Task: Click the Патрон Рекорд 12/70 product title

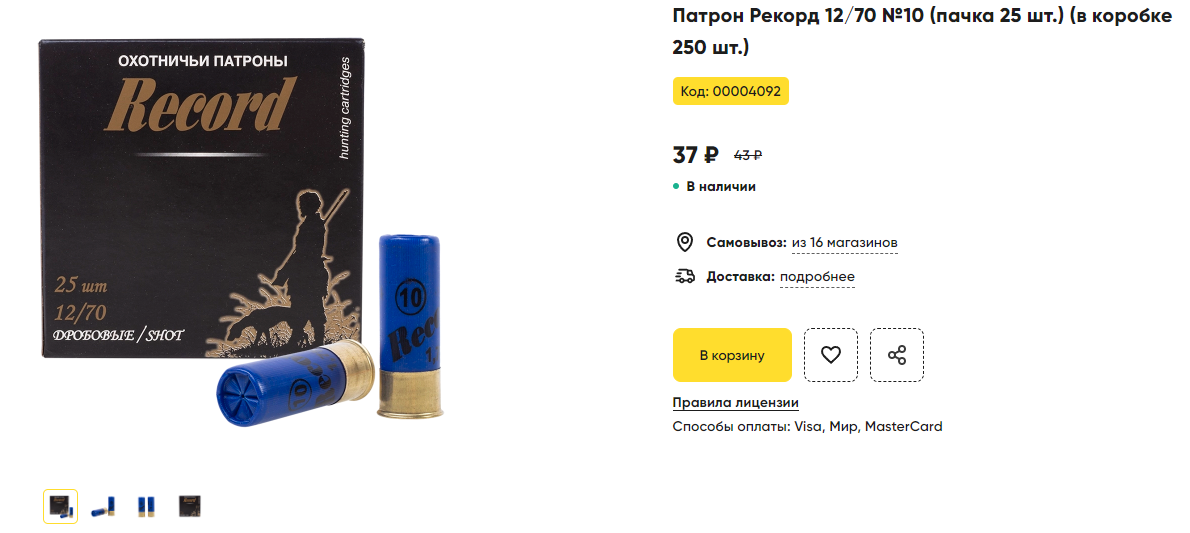Action: click(922, 32)
